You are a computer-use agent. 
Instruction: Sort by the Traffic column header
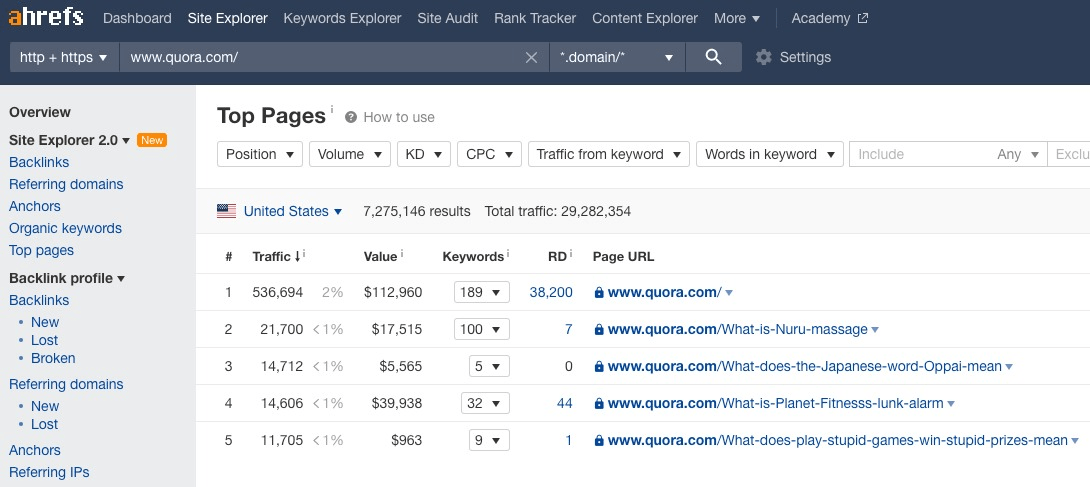click(276, 256)
